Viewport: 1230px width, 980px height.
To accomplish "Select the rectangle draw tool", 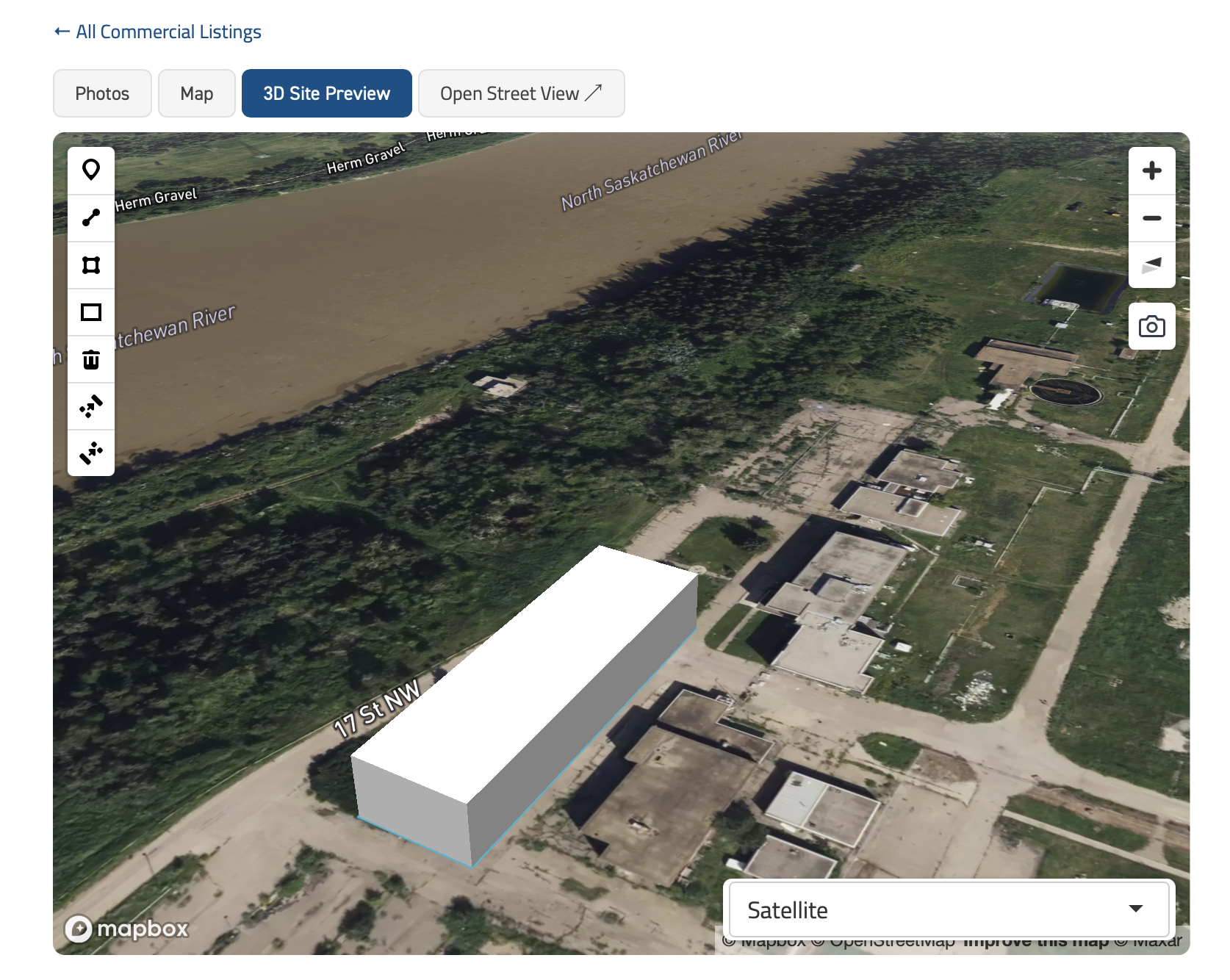I will pos(91,312).
